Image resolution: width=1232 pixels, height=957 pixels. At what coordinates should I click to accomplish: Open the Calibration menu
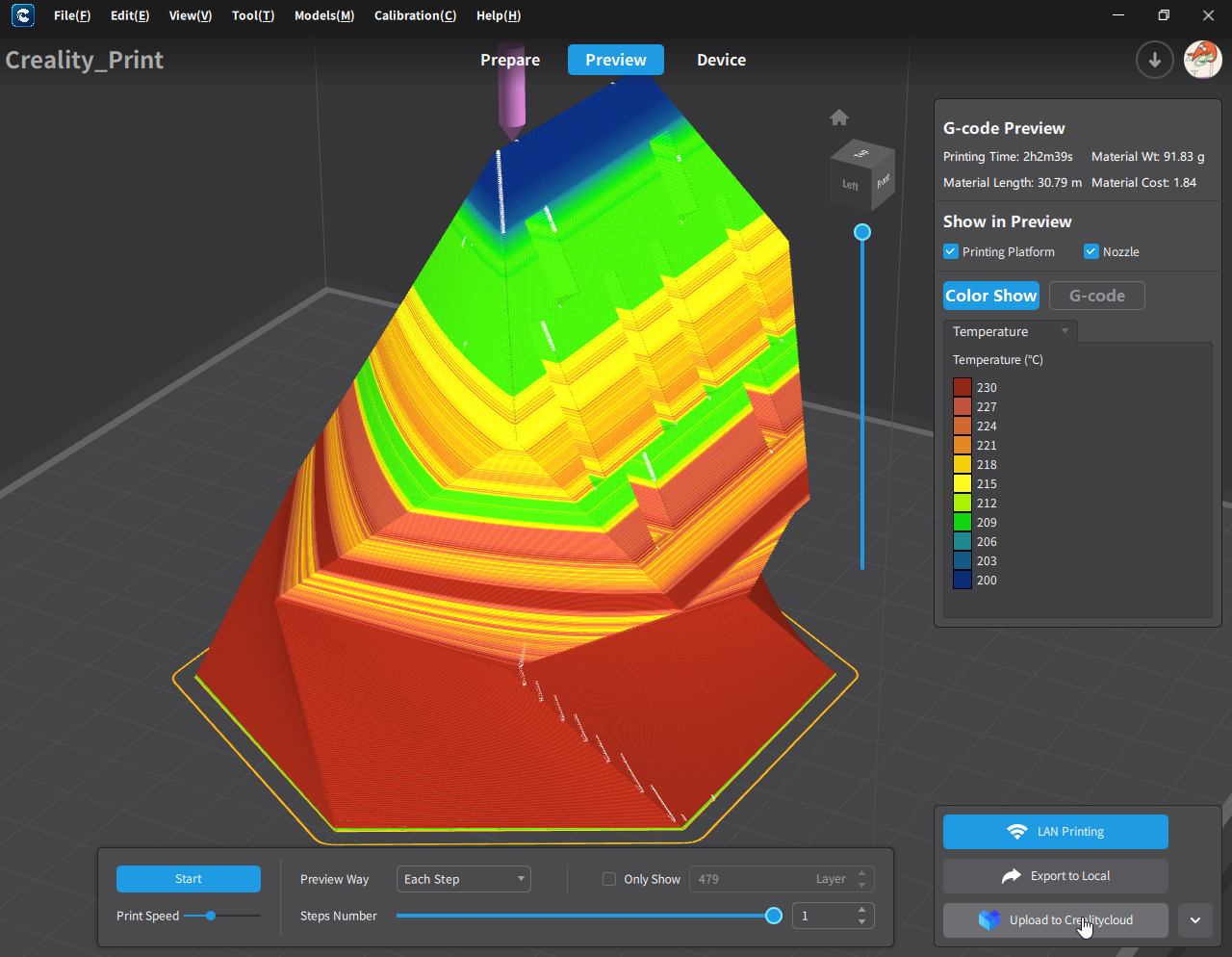tap(415, 15)
